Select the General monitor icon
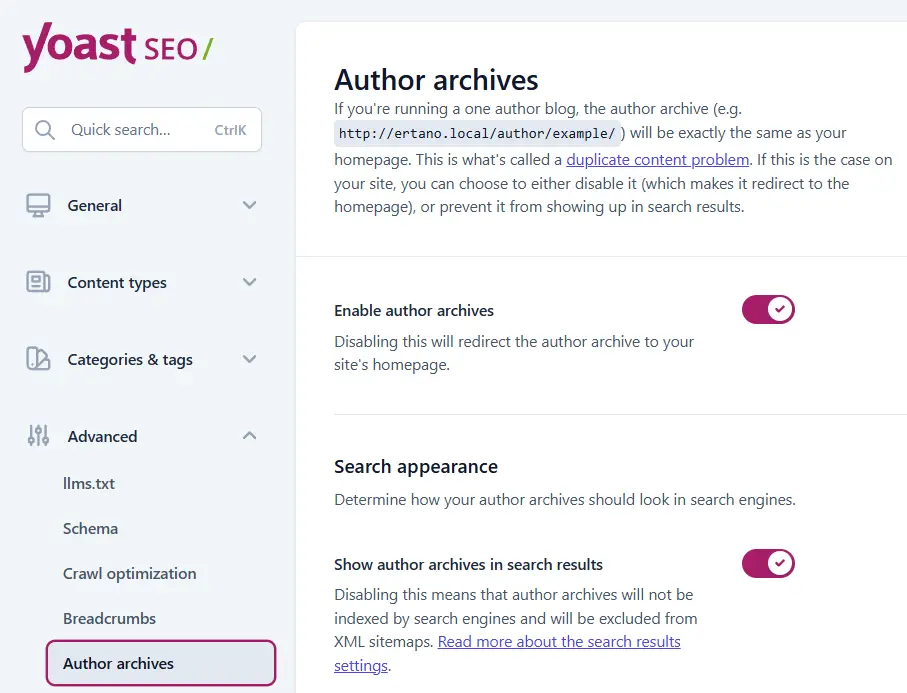The image size is (907, 693). coord(38,204)
